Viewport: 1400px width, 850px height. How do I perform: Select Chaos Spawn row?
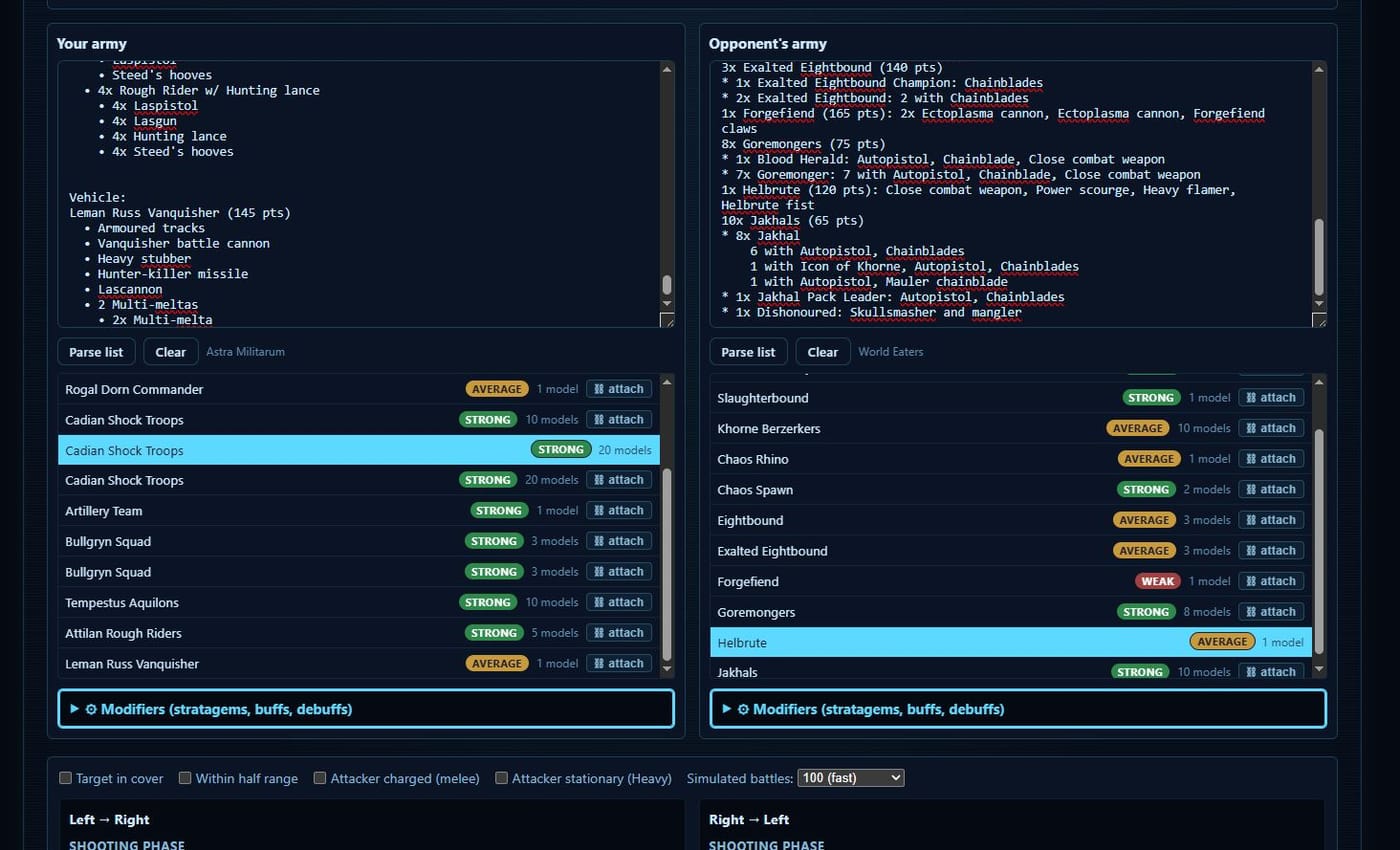pyautogui.click(x=1011, y=490)
